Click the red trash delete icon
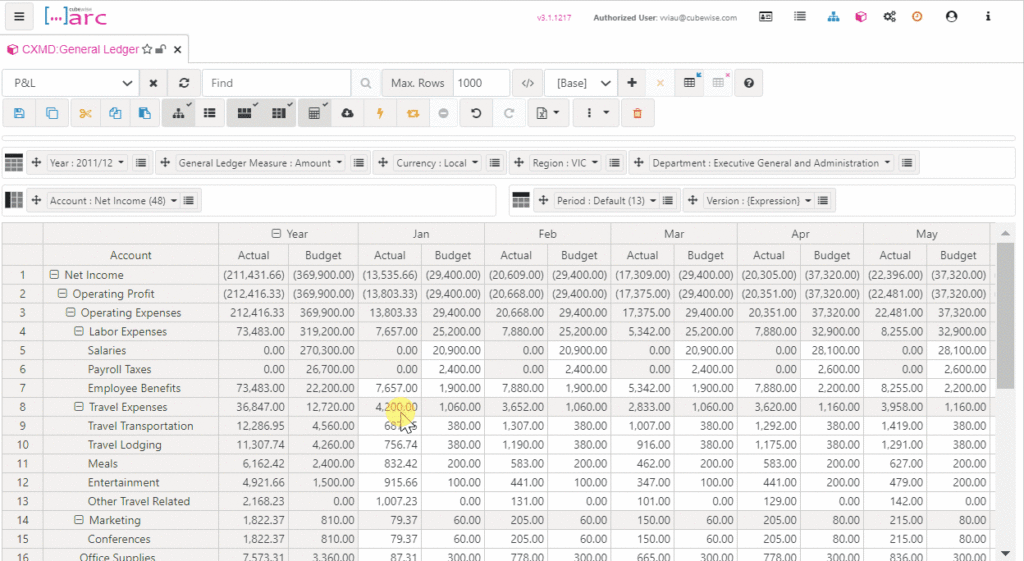 click(x=637, y=113)
